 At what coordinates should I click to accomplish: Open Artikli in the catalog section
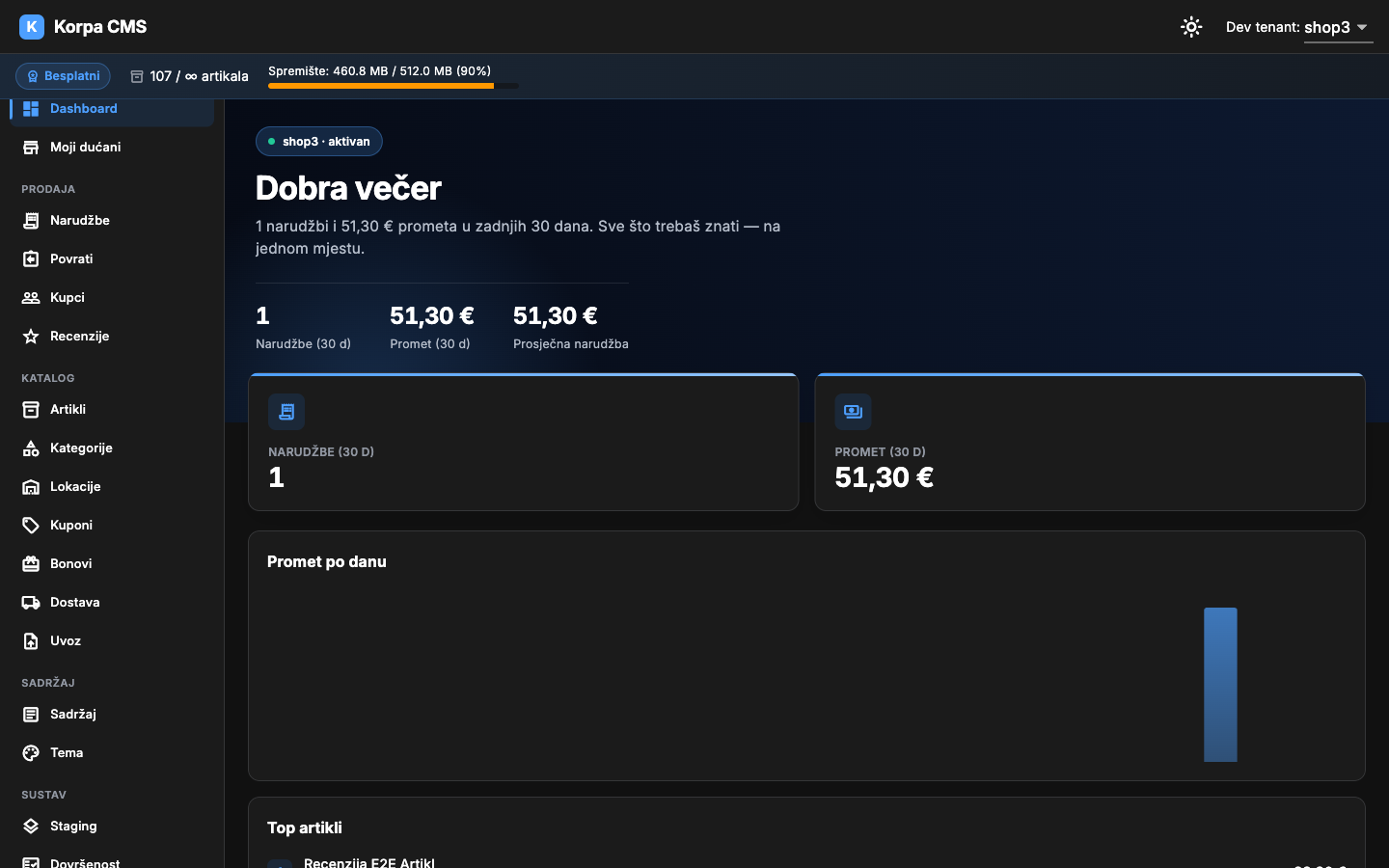(x=112, y=410)
